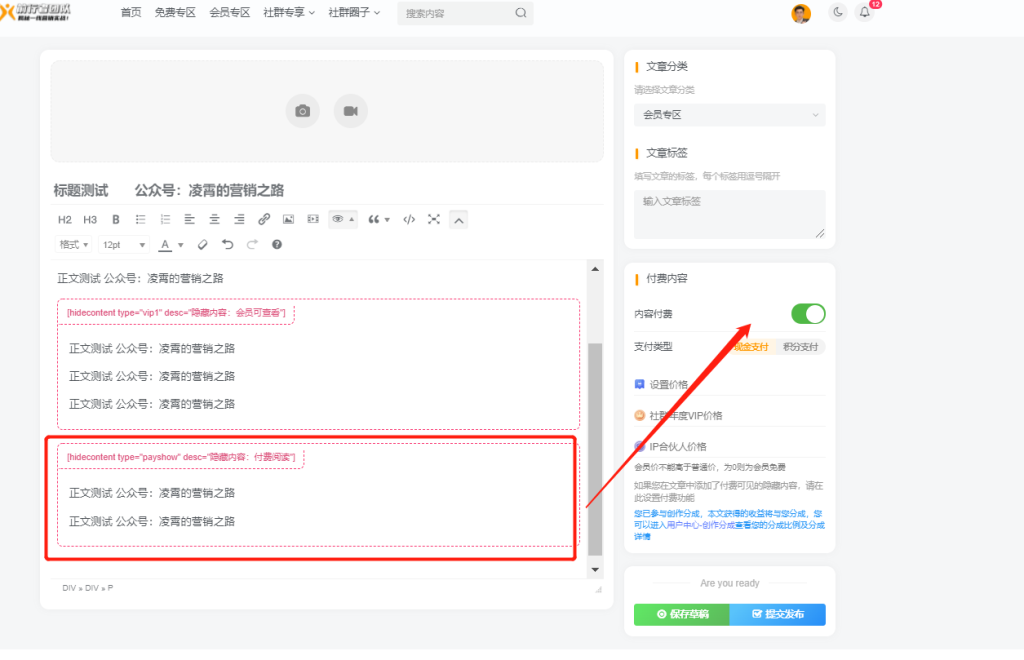Undo the last edit with the undo icon

228,244
